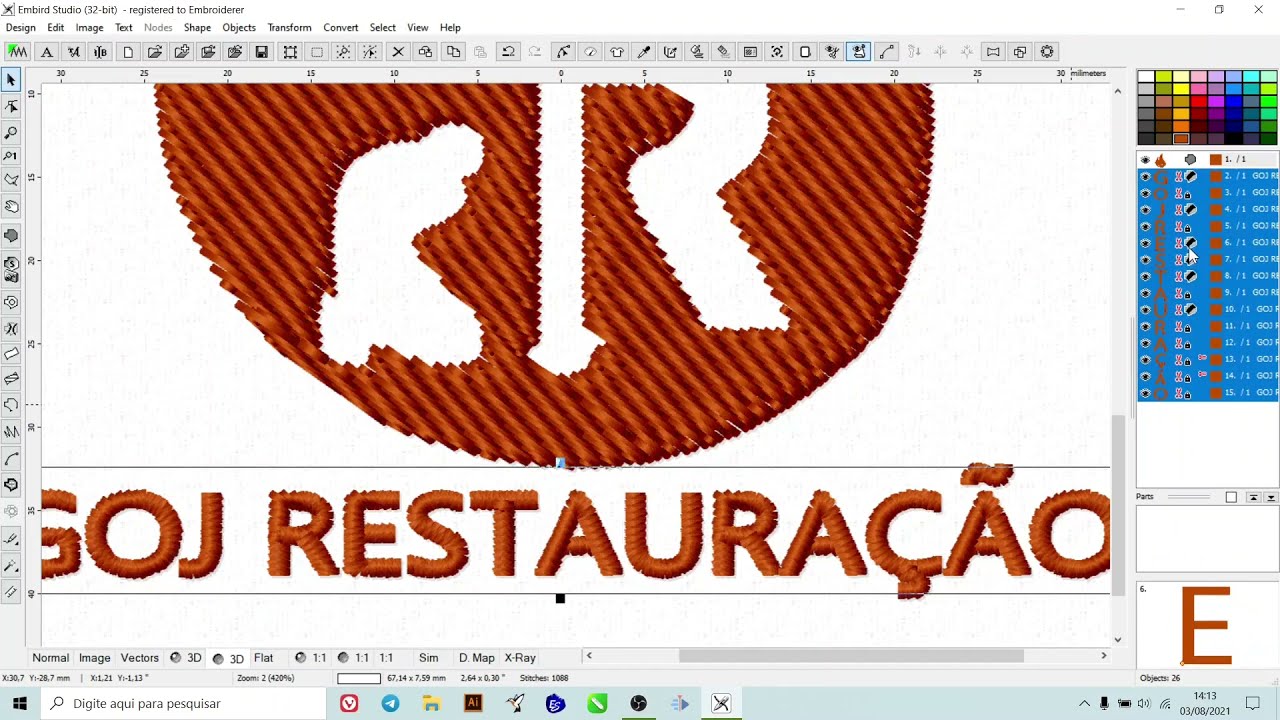Open the Shape menu
The height and width of the screenshot is (720, 1280).
(x=197, y=28)
